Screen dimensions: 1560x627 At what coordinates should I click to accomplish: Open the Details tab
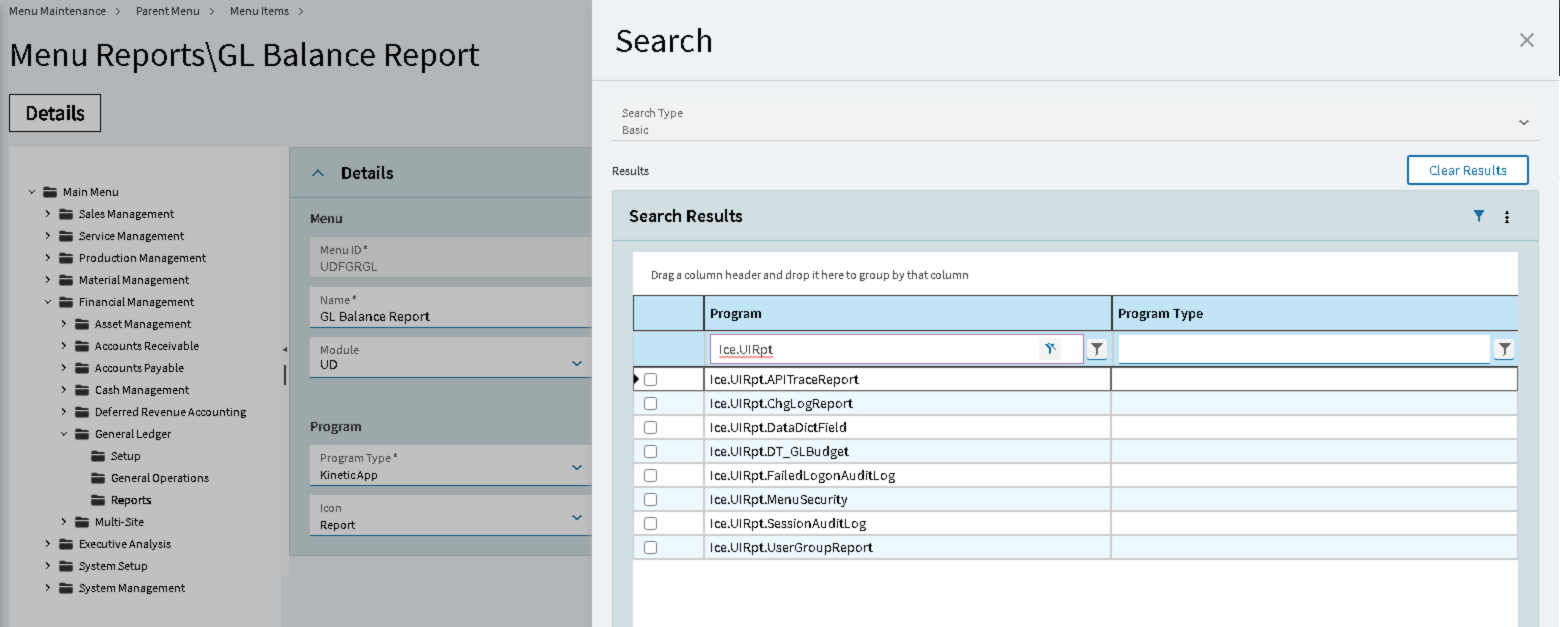55,113
